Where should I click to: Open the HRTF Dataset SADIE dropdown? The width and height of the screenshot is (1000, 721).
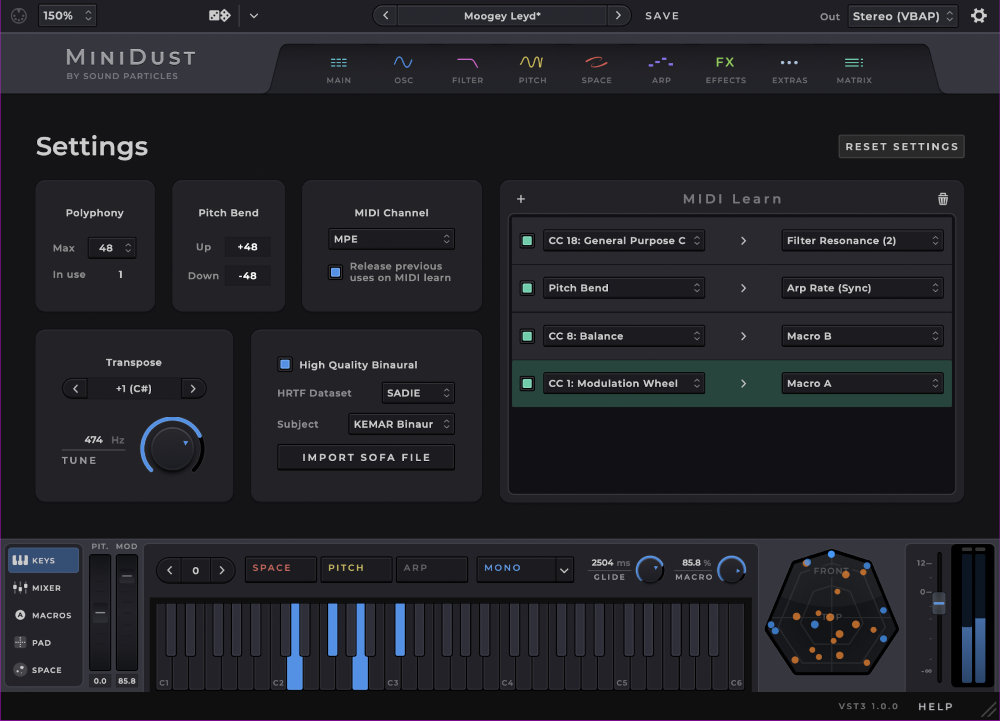click(417, 393)
